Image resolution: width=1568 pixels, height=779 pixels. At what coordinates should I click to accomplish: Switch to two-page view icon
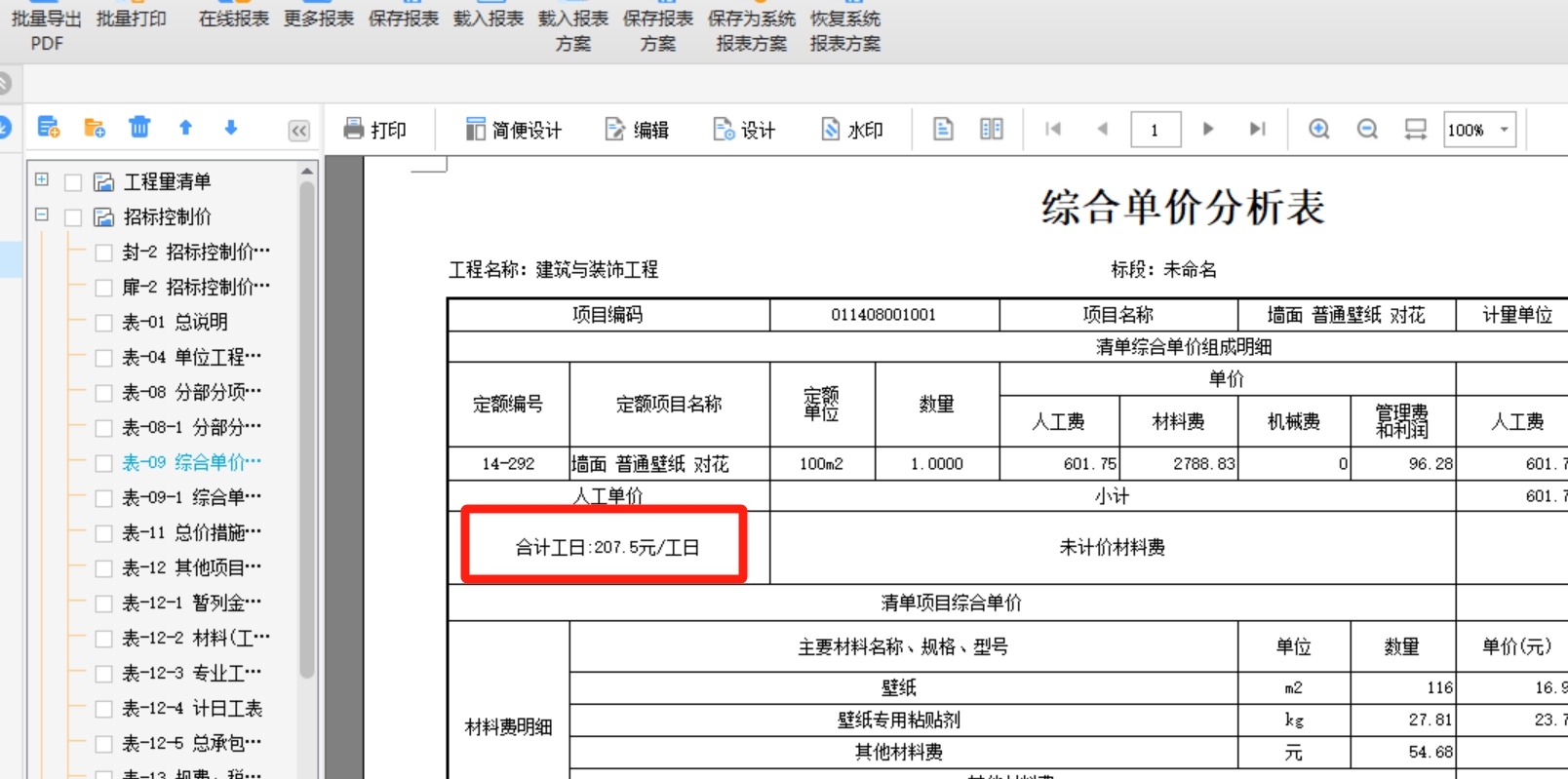coord(992,129)
